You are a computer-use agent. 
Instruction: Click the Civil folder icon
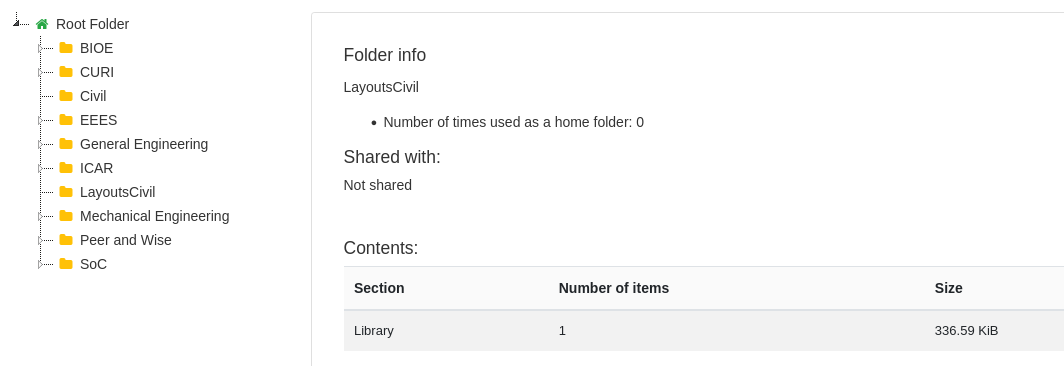coord(66,96)
